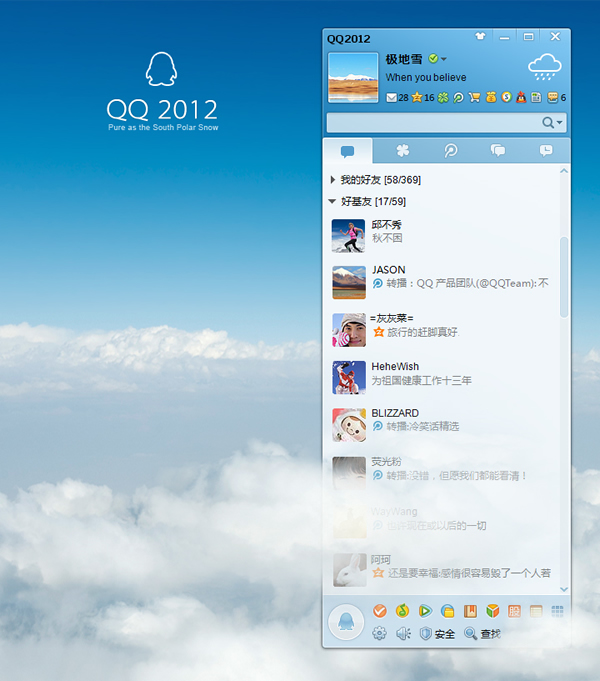Click the landscape profile avatar
The width and height of the screenshot is (600, 681).
[353, 77]
